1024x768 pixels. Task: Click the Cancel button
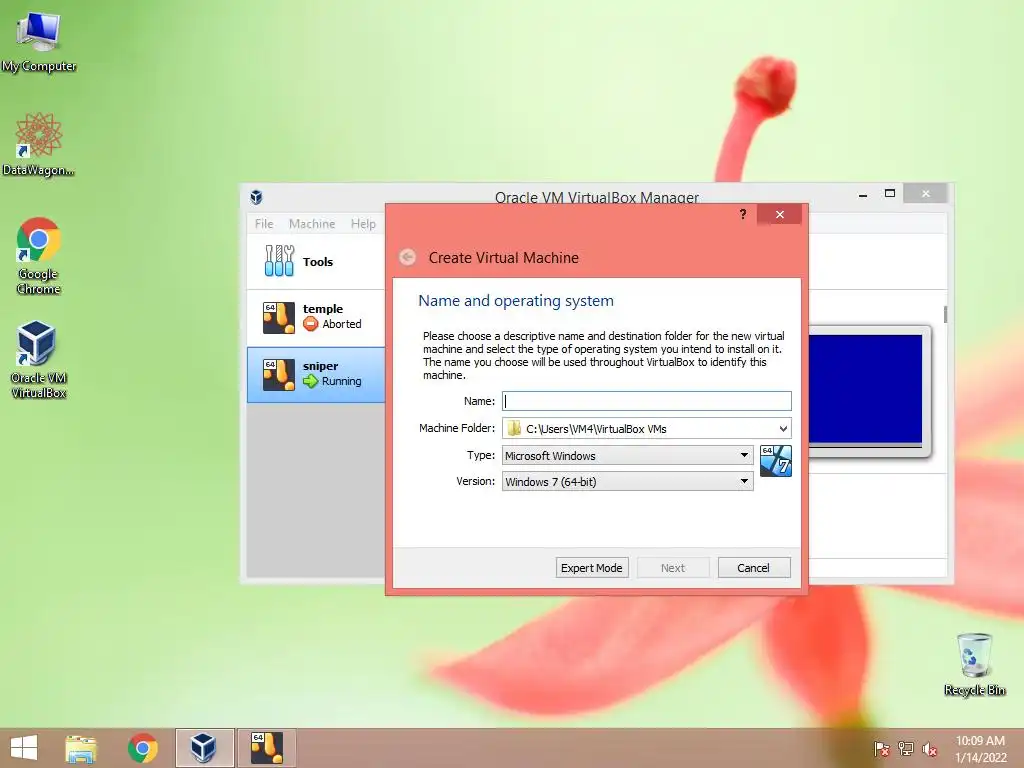754,568
